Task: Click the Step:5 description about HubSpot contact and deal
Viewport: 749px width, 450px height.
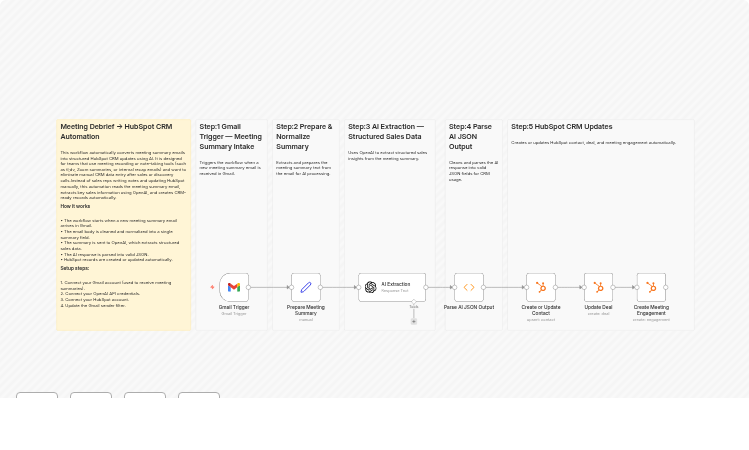Action: (593, 142)
